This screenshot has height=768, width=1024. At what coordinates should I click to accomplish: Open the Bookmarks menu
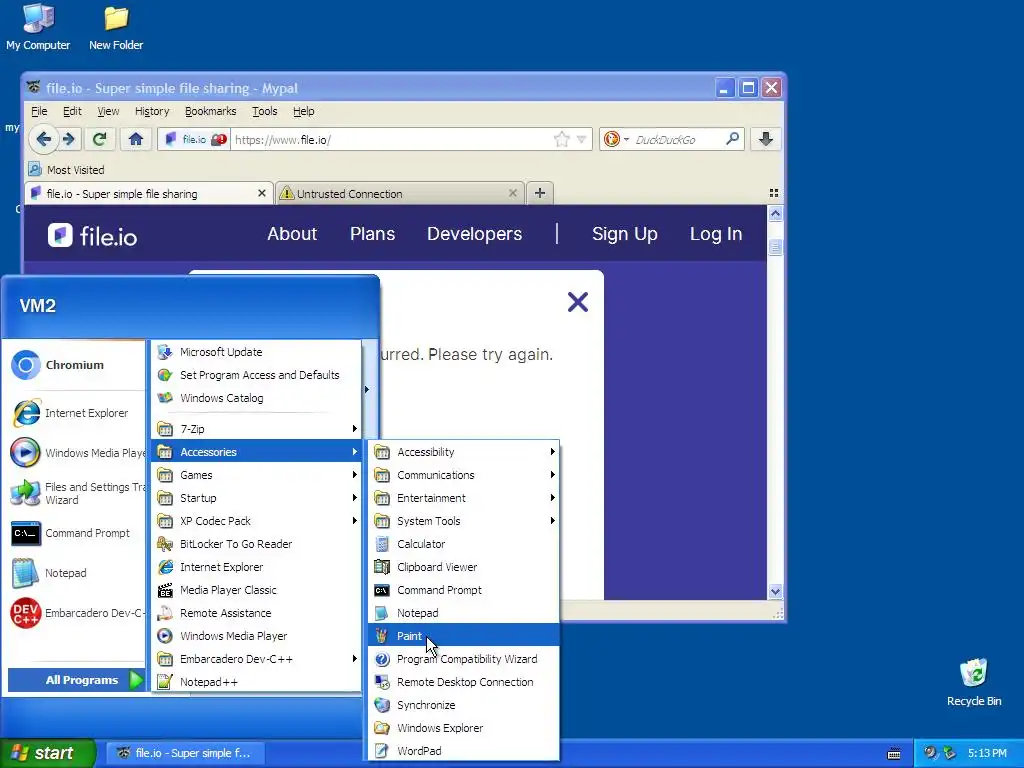(x=210, y=111)
